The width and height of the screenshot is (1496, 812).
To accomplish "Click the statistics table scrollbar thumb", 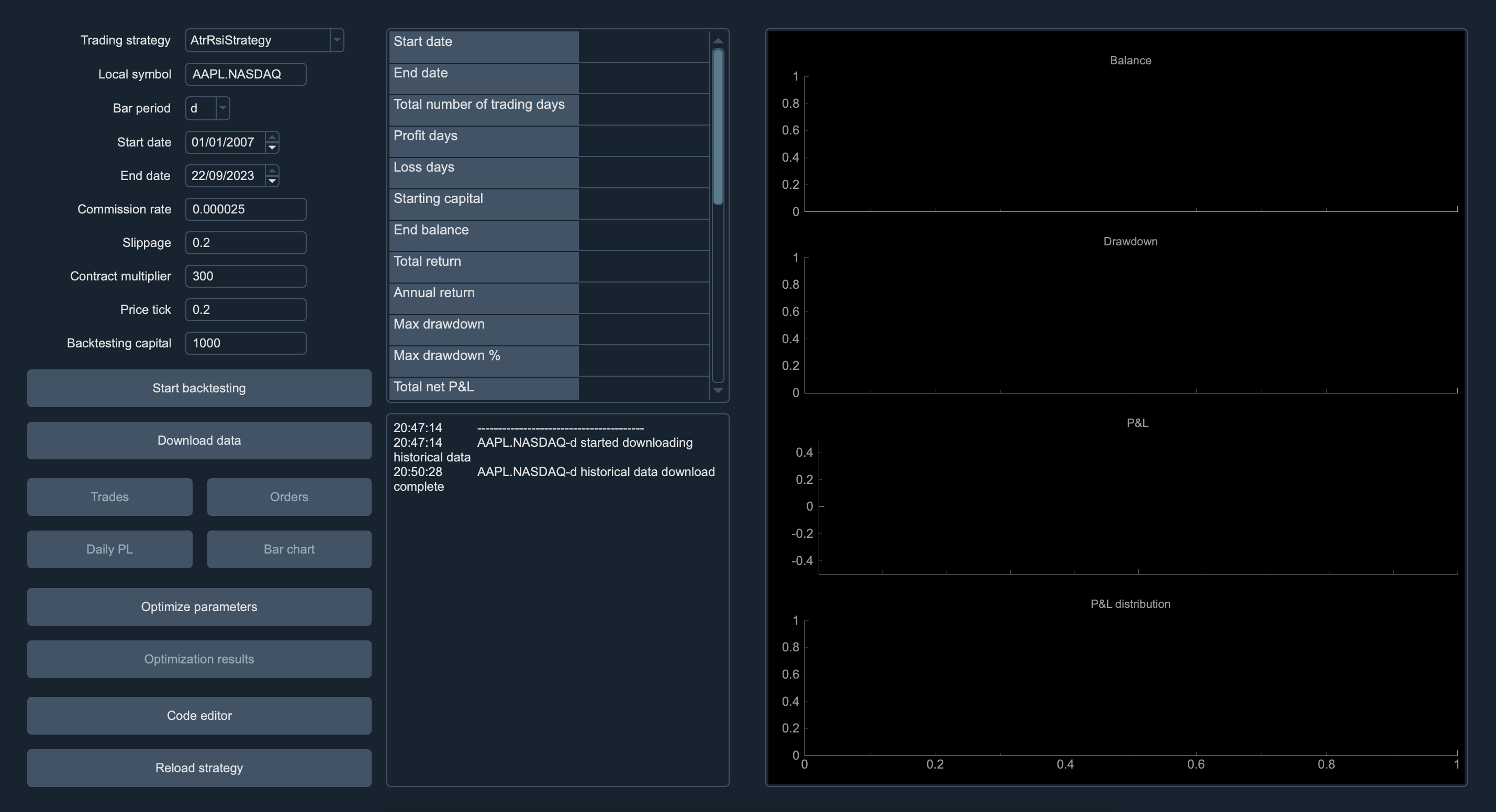I will point(718,126).
